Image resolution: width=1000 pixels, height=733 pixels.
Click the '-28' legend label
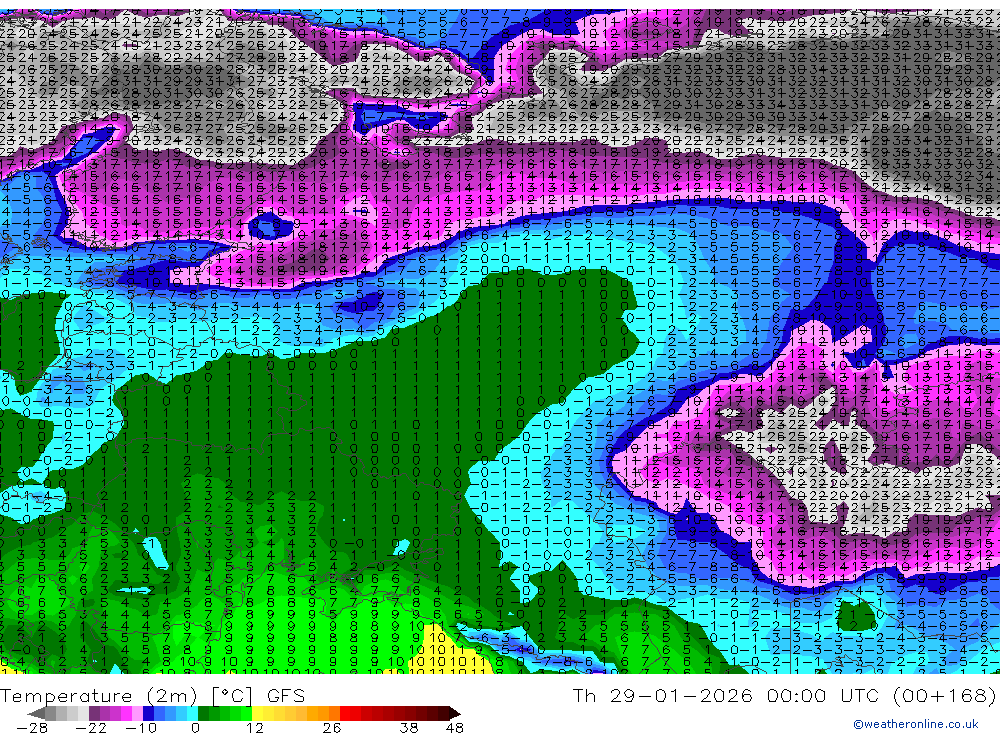pyautogui.click(x=32, y=728)
